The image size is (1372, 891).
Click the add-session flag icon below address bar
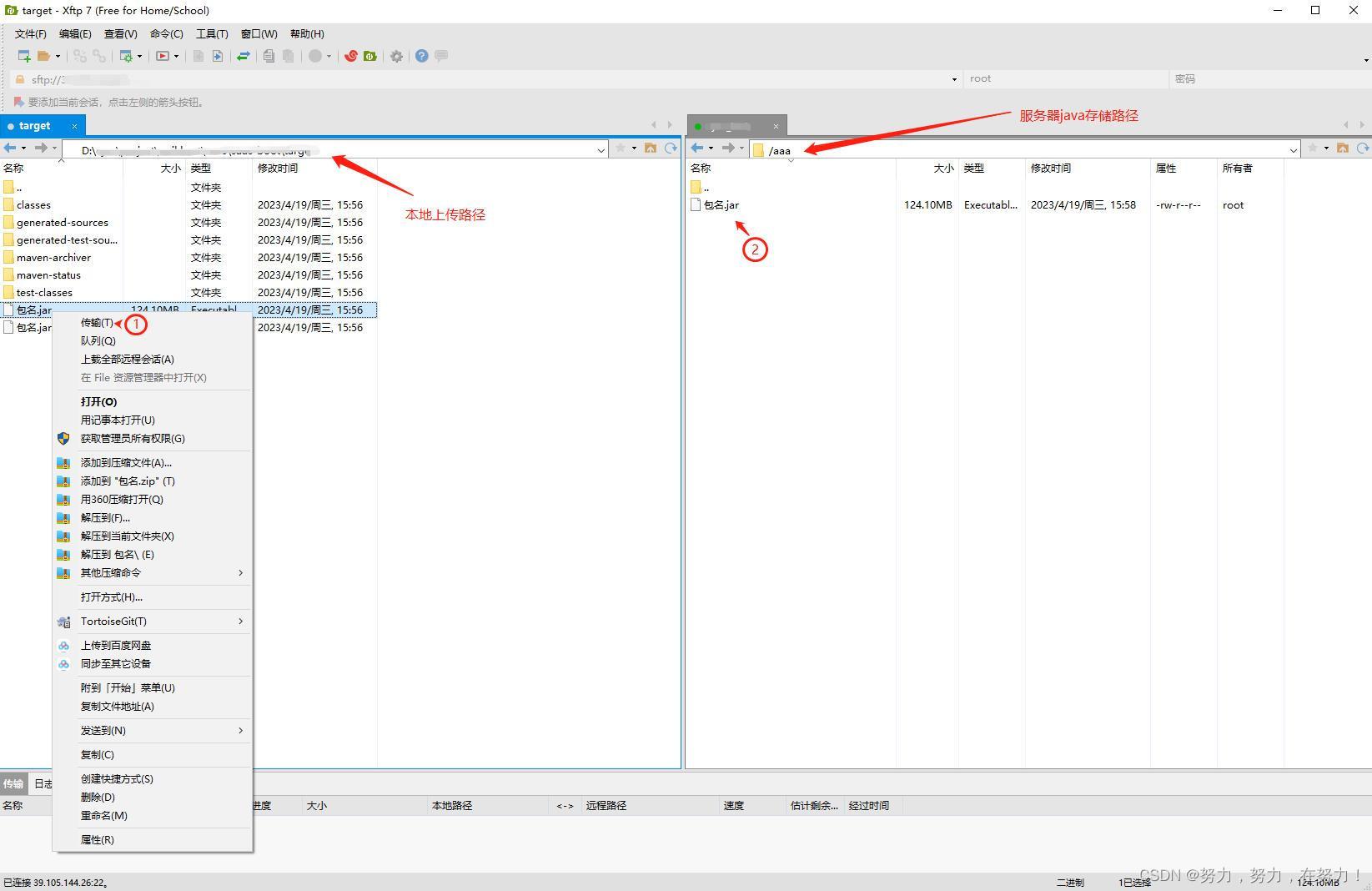18,102
